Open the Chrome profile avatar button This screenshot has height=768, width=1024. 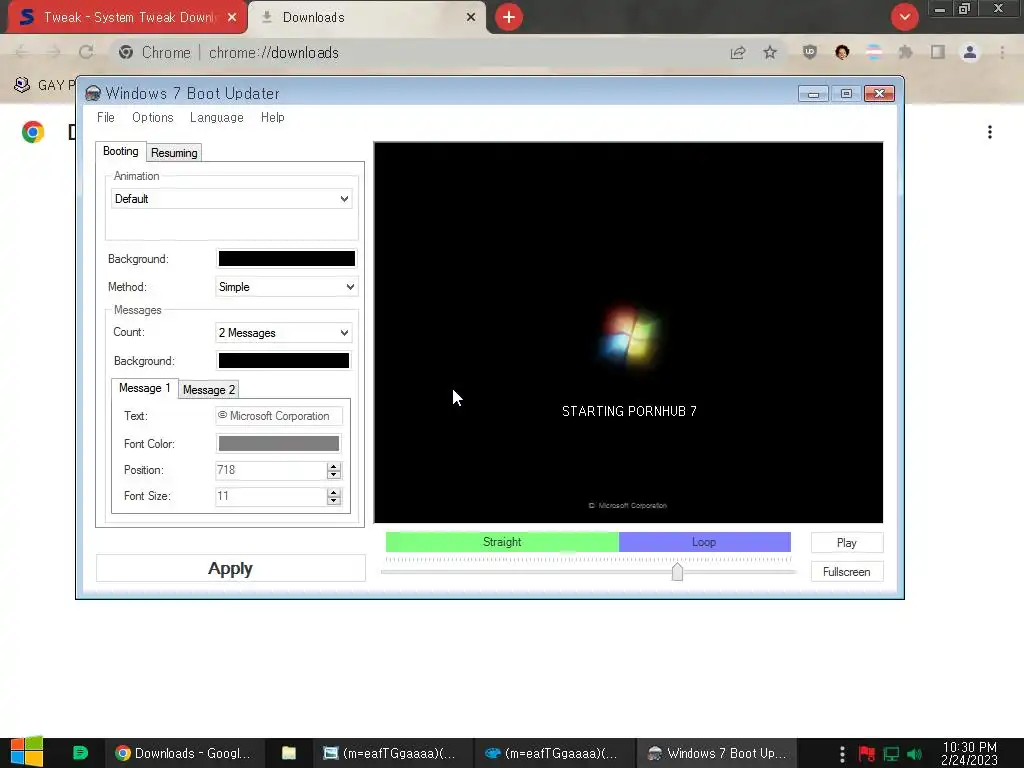coord(970,52)
